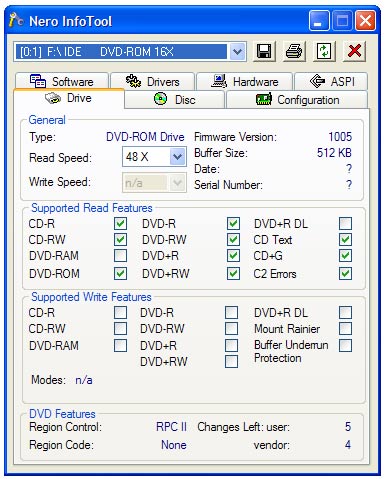This screenshot has height=479, width=385.
Task: Expand the Read Speed 48 X dropdown
Action: click(177, 157)
